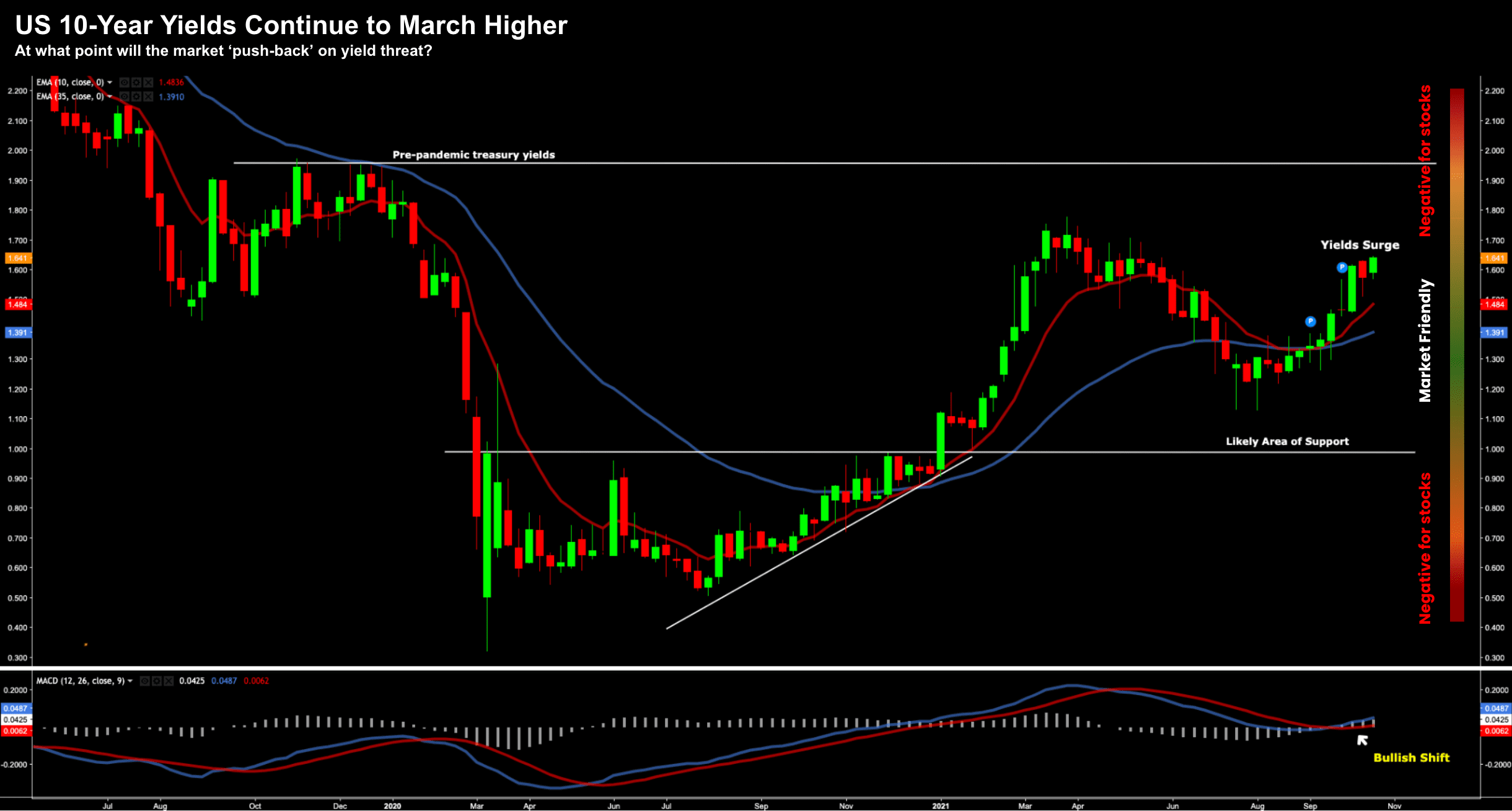Remove the MACD indicator with X
The width and height of the screenshot is (1512, 811).
pyautogui.click(x=169, y=681)
